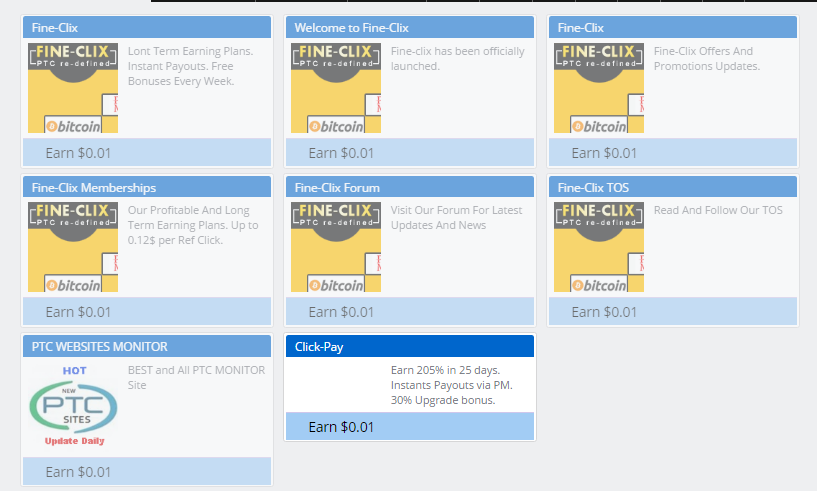Click 'Earn $0.01' in Welcome to Fine-Clix ad

(x=341, y=153)
